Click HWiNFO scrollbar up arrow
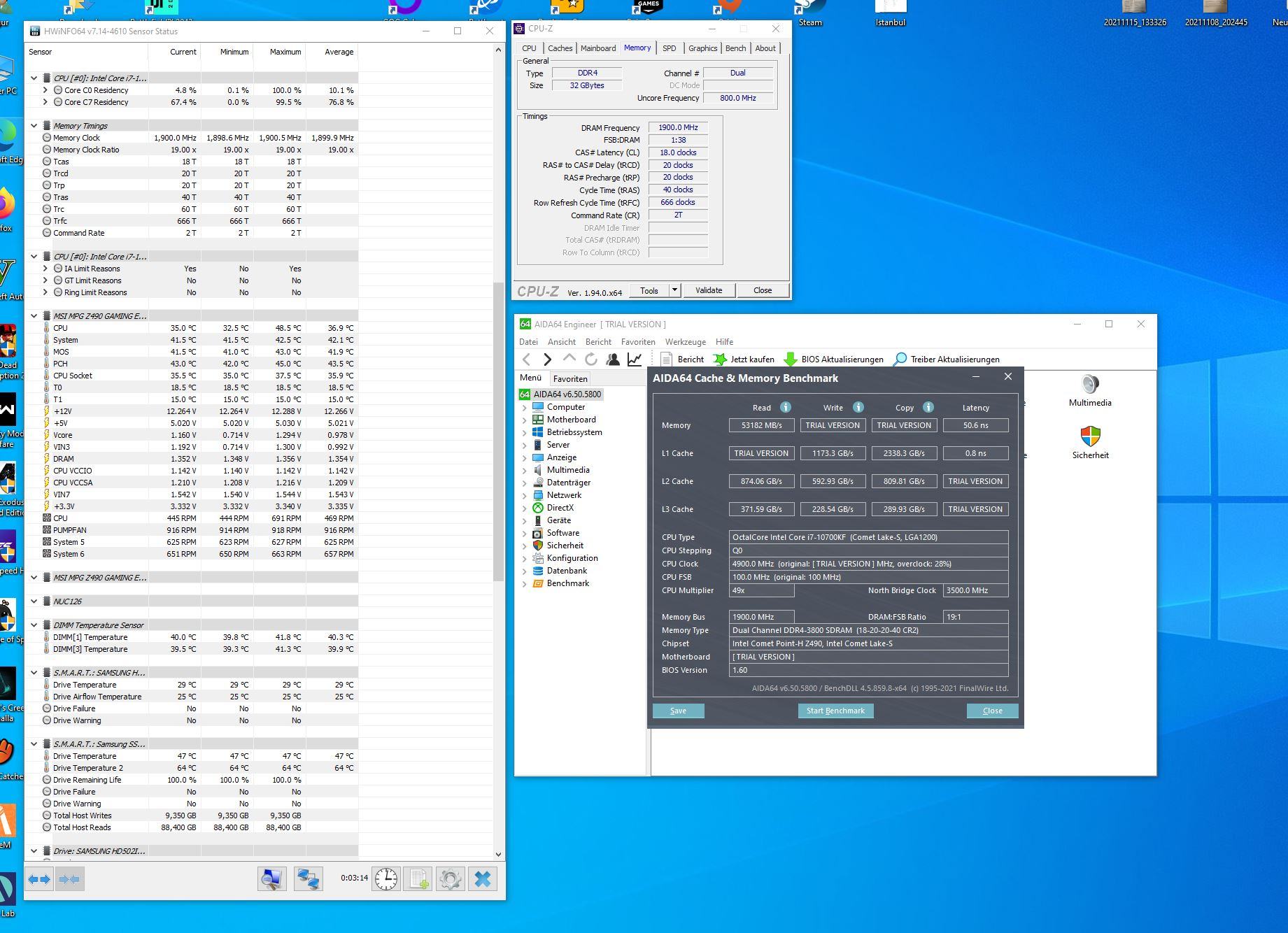This screenshot has height=933, width=1288. click(x=498, y=50)
